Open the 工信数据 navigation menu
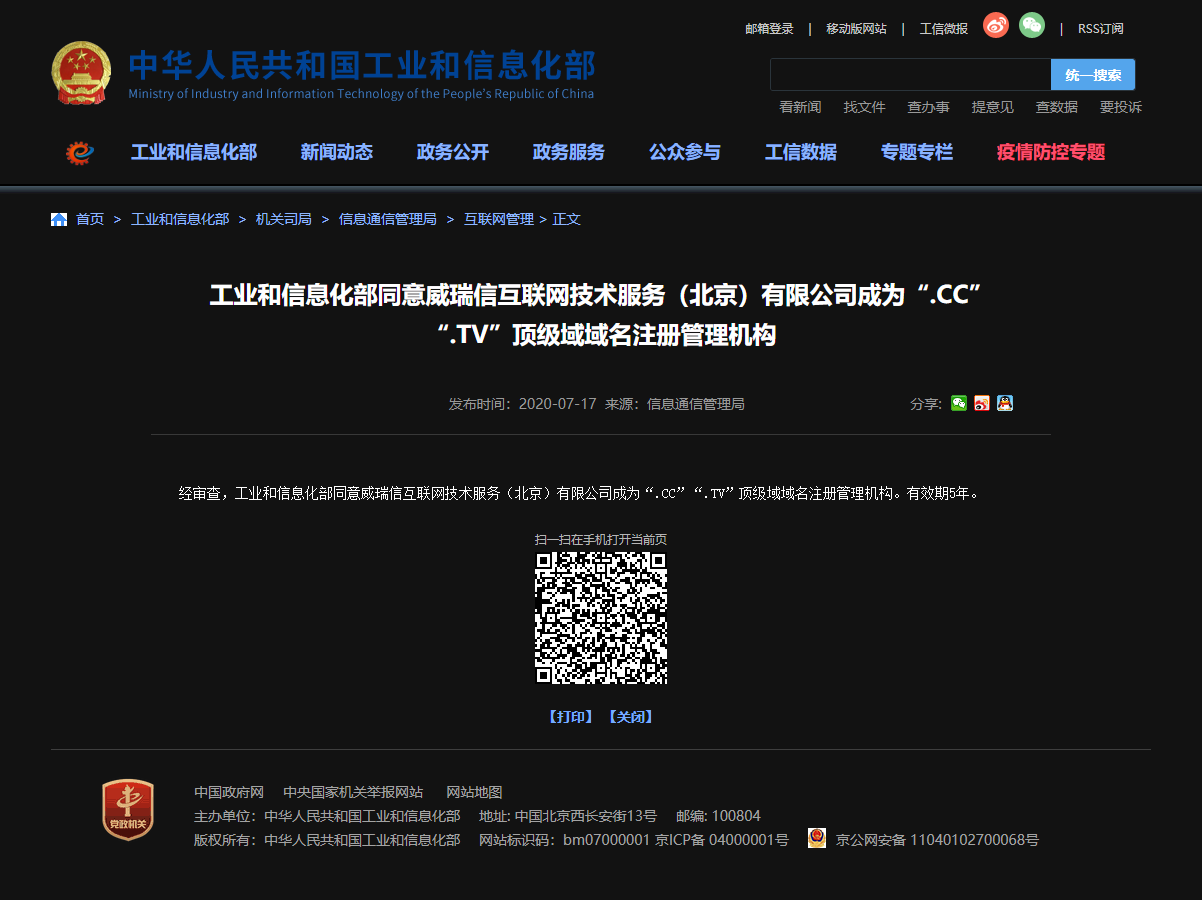 click(801, 152)
